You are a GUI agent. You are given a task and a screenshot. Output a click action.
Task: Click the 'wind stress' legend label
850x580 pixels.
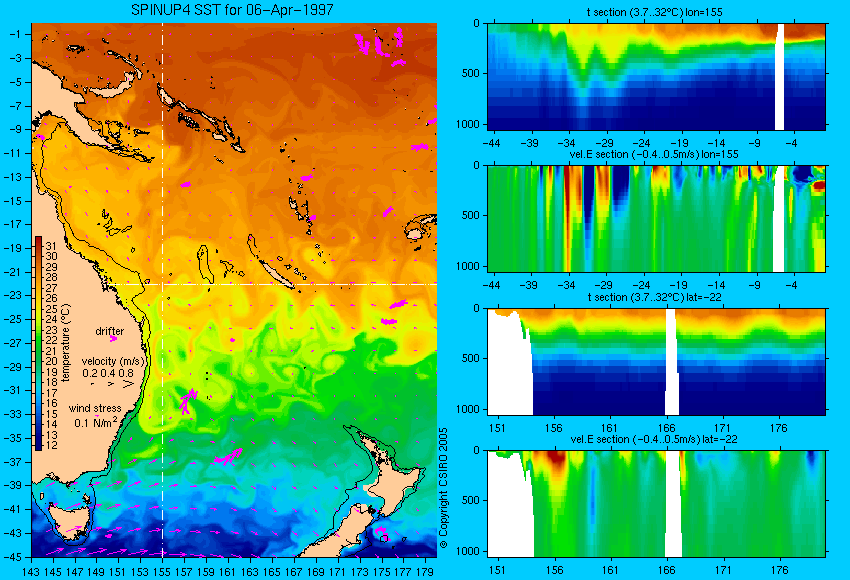[95, 408]
